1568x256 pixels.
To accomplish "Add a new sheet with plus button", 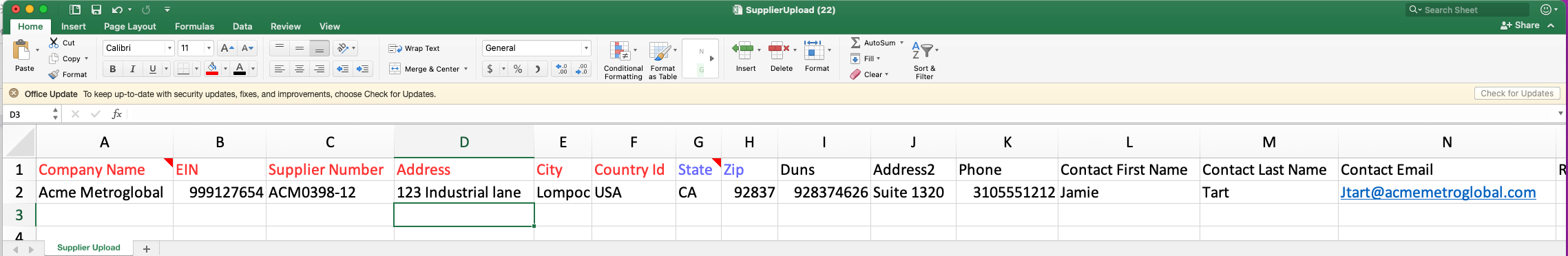I will [146, 248].
